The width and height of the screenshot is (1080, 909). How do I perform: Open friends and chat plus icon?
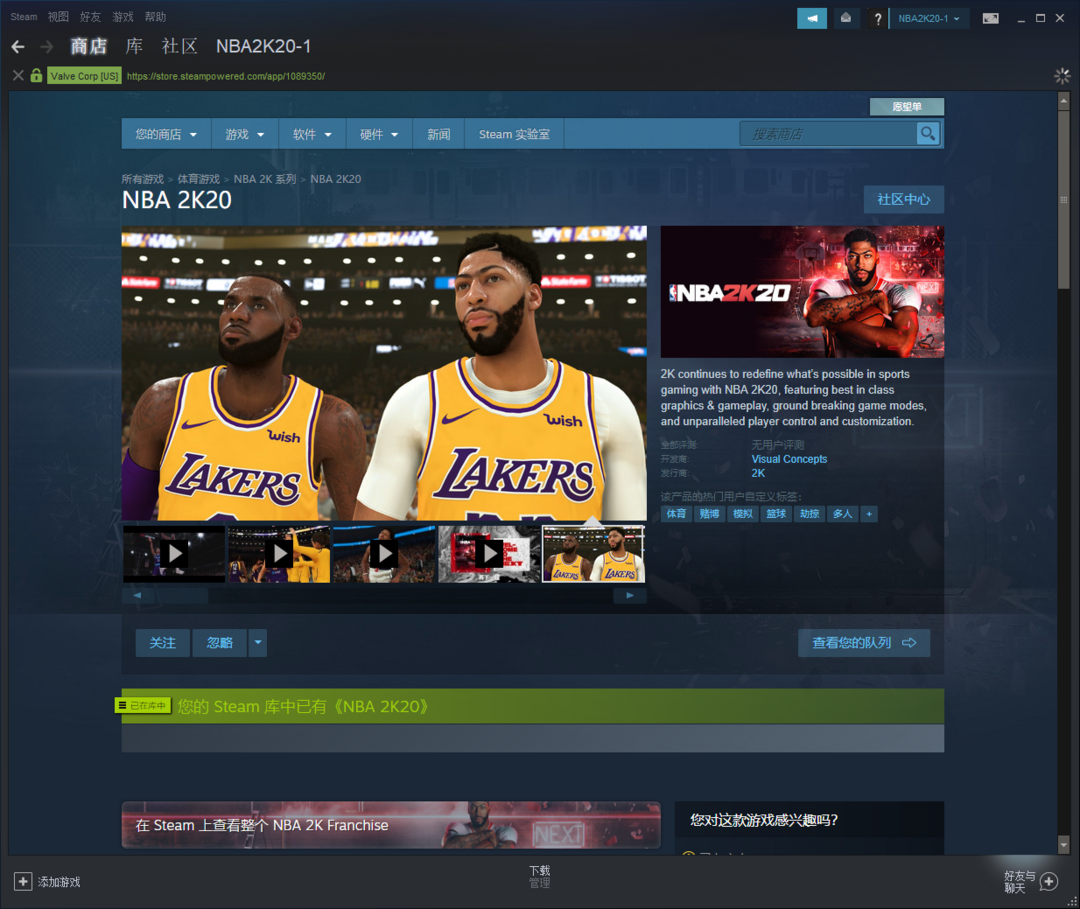(x=1048, y=881)
